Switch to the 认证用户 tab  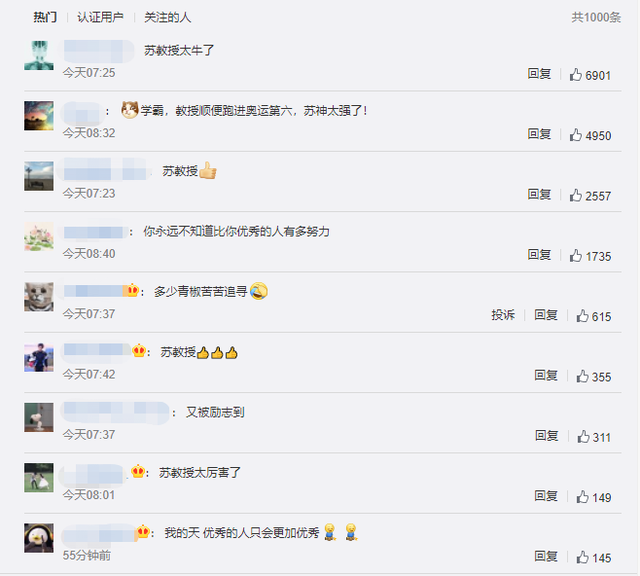pyautogui.click(x=100, y=17)
